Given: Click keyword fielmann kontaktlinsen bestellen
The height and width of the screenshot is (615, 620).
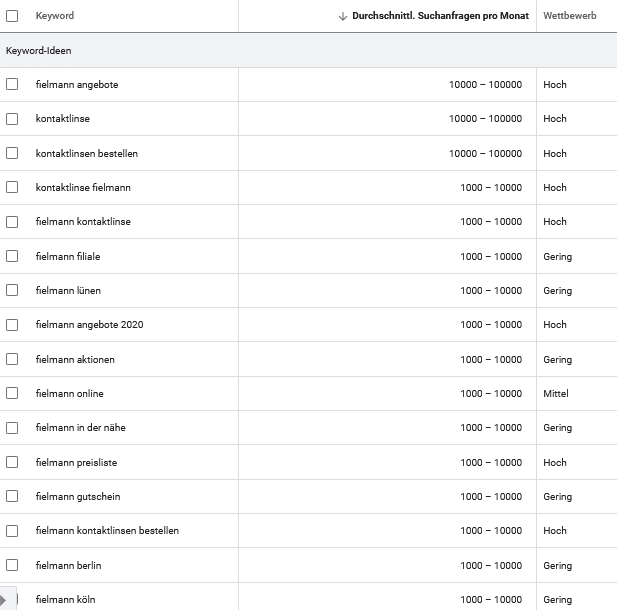Looking at the screenshot, I should tap(107, 531).
